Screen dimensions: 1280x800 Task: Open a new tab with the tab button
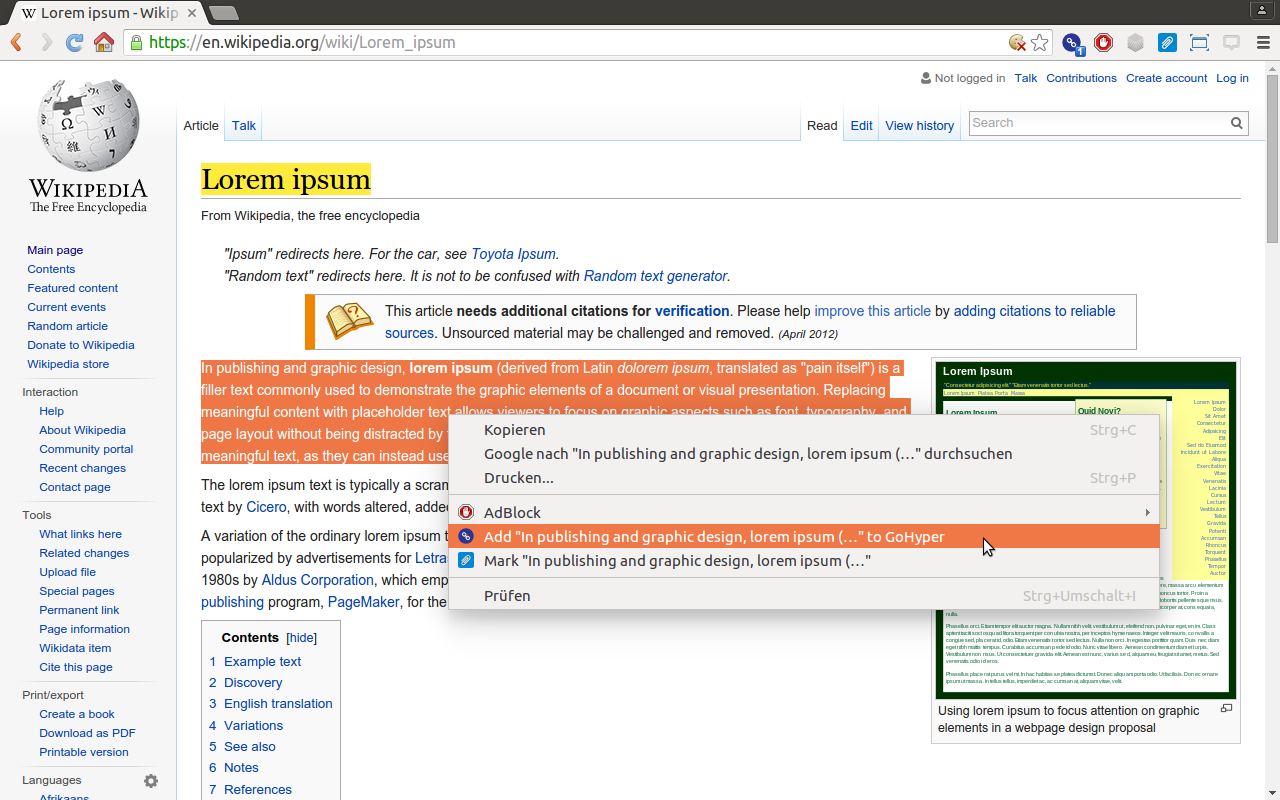pyautogui.click(x=224, y=13)
